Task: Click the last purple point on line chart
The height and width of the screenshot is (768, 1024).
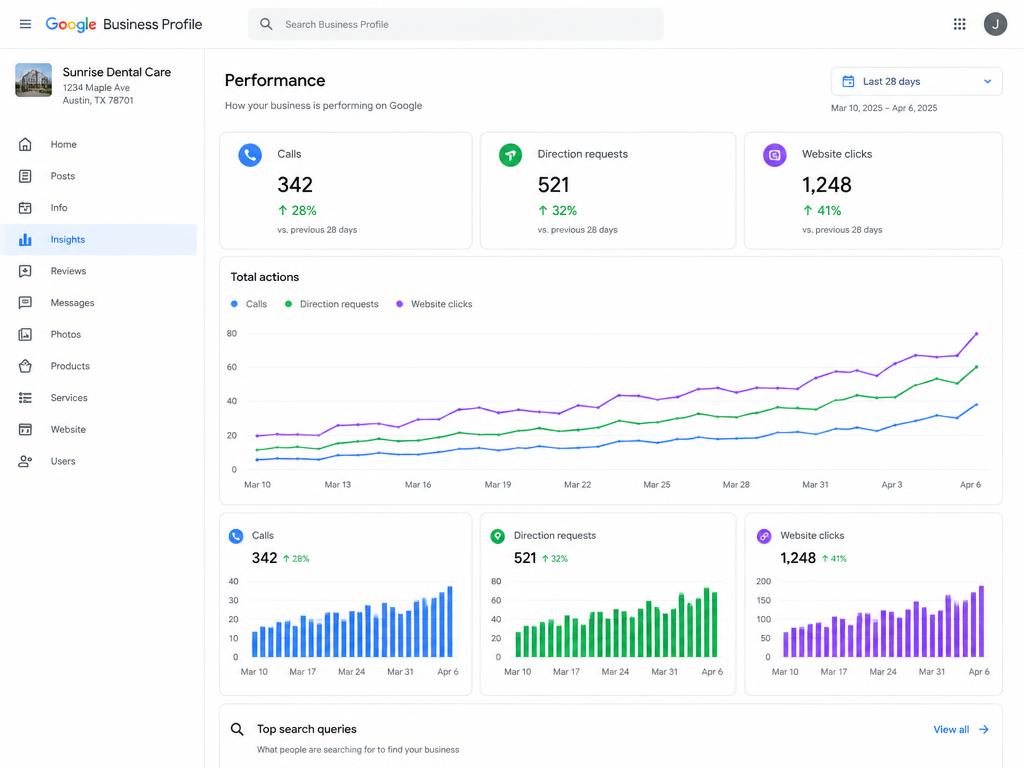Action: click(977, 334)
